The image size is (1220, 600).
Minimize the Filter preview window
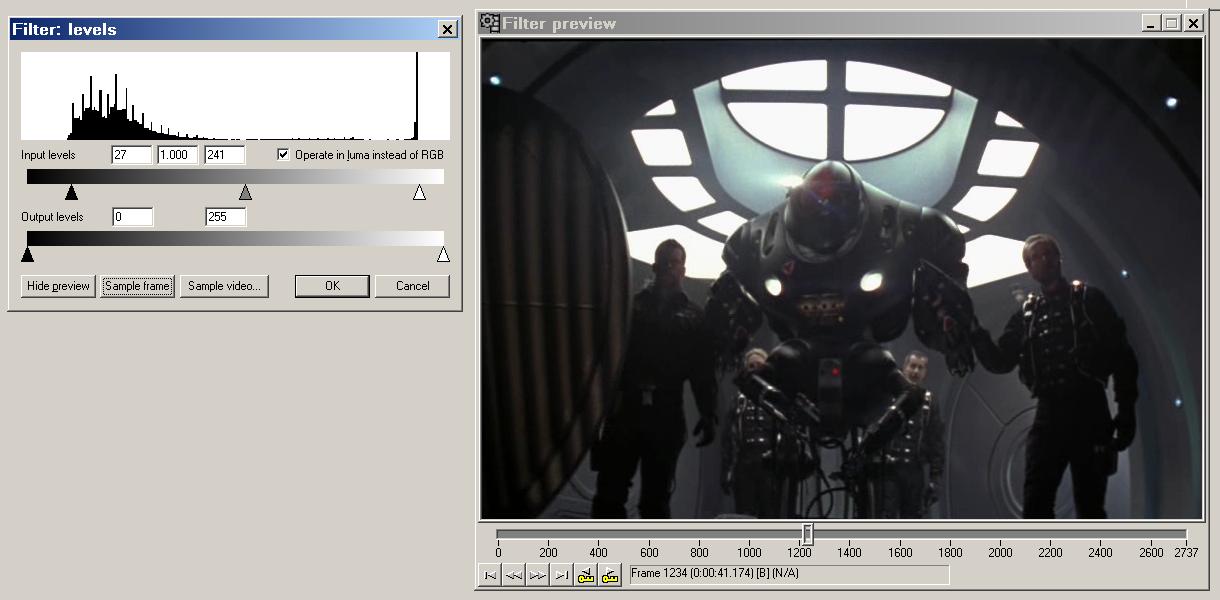point(1150,23)
